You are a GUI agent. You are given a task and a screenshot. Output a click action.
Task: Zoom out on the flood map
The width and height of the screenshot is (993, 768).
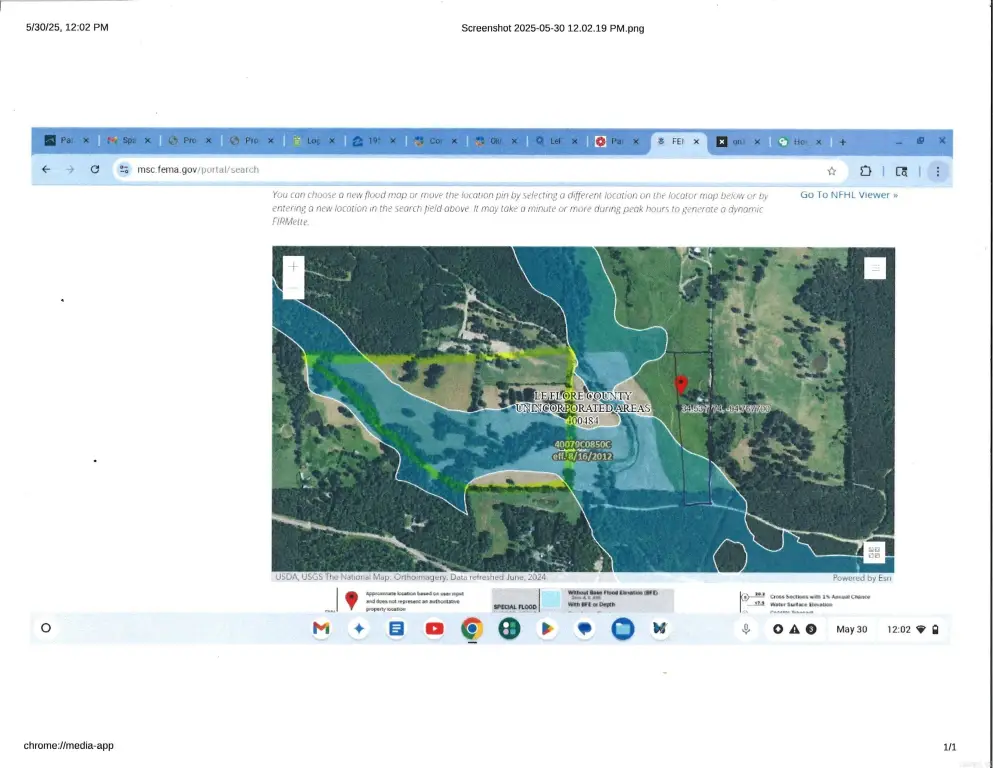point(293,289)
